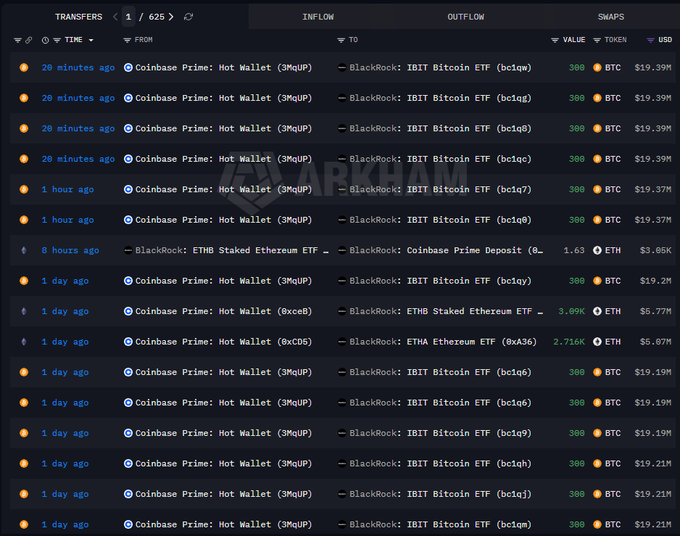The width and height of the screenshot is (680, 536).
Task: Open IBIT Bitcoin ETF (bc1qh) address
Action: 469,464
